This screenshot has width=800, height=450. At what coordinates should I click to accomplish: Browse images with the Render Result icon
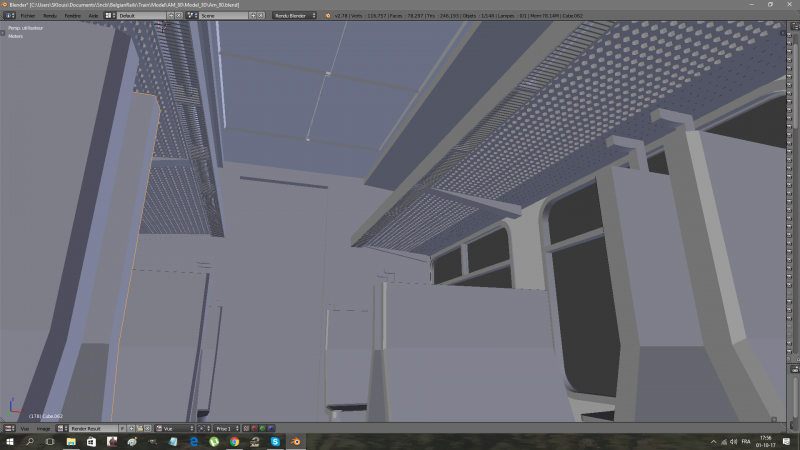coord(62,429)
